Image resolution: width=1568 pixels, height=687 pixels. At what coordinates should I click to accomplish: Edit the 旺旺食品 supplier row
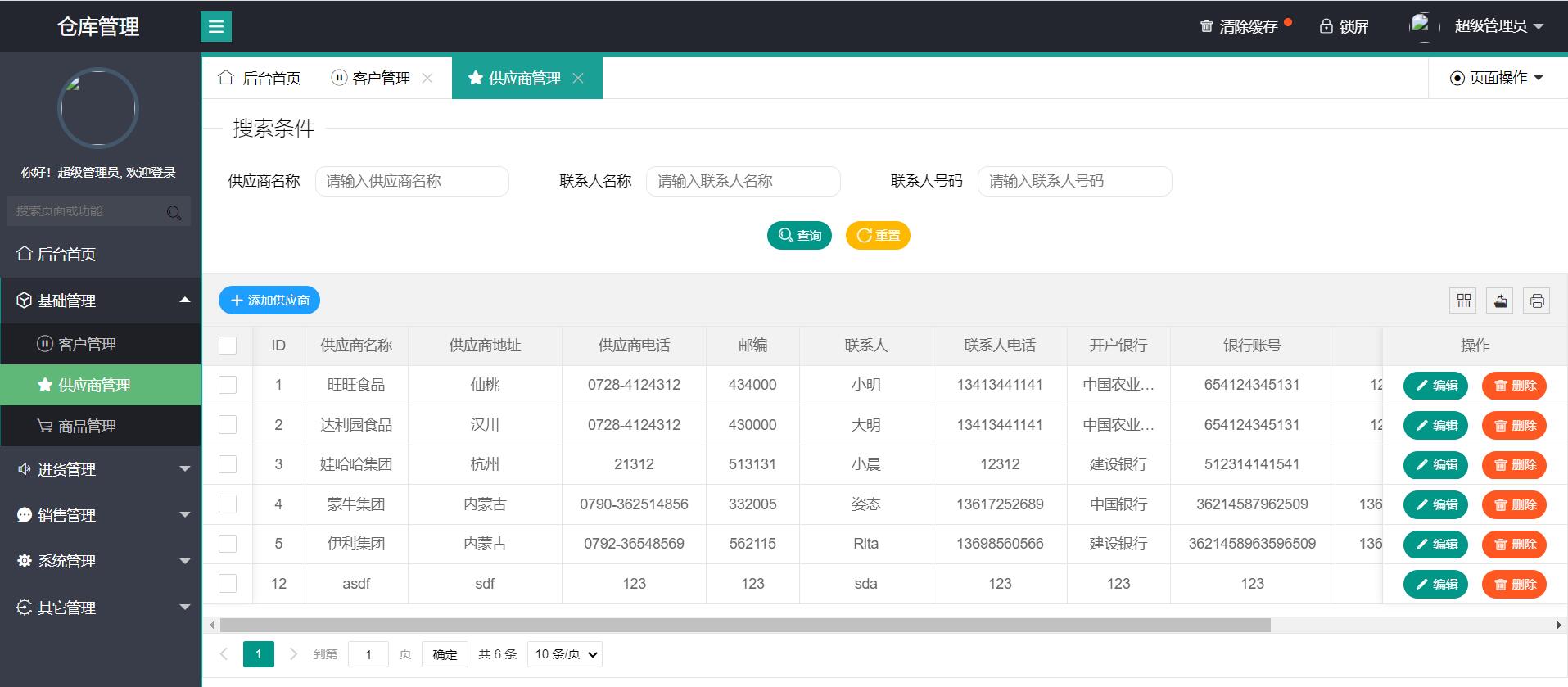(1436, 386)
